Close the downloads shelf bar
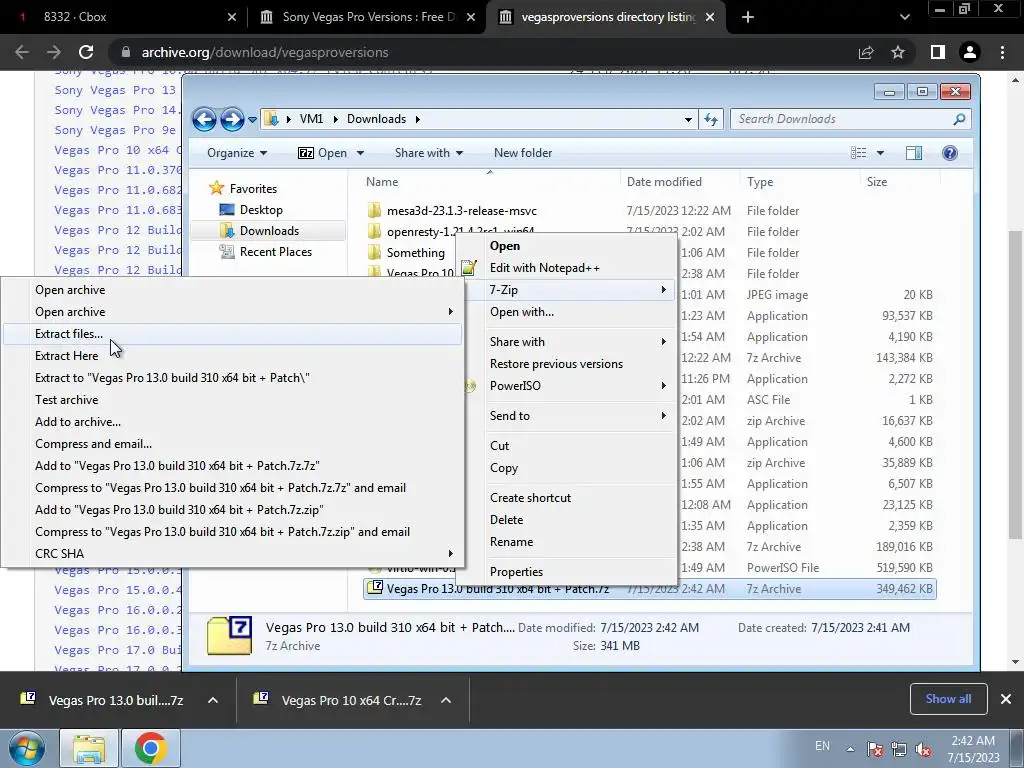 click(1006, 699)
